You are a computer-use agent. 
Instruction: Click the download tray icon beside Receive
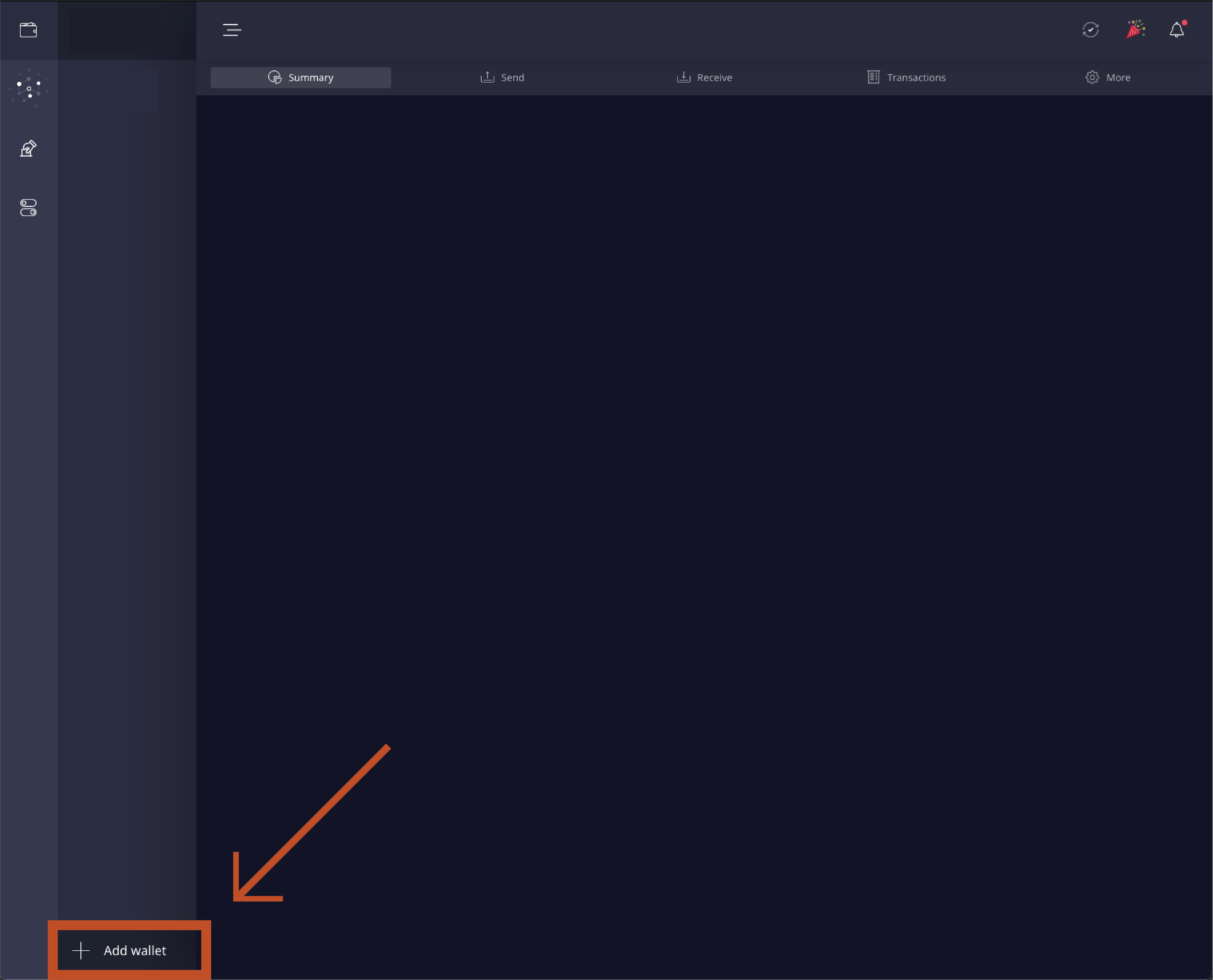tap(684, 77)
